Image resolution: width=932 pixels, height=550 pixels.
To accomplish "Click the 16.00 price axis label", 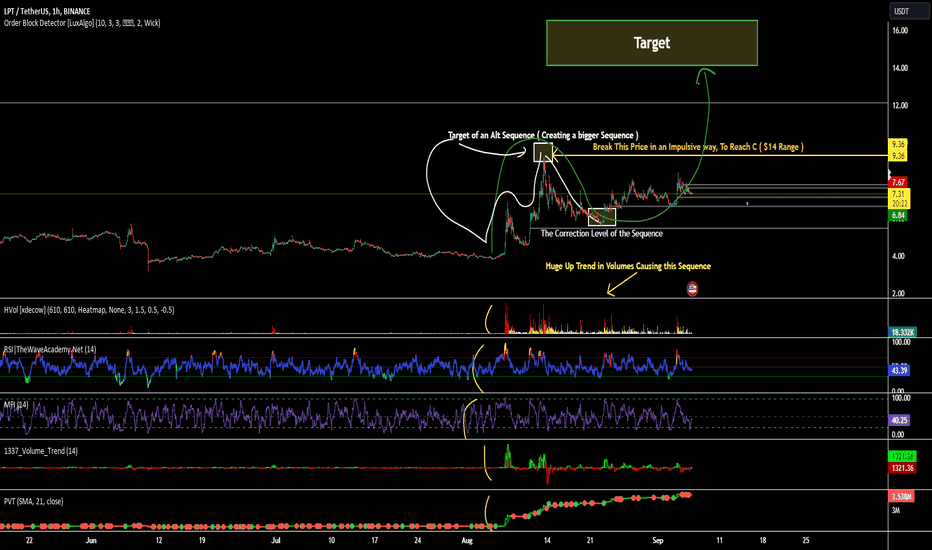I will click(900, 30).
